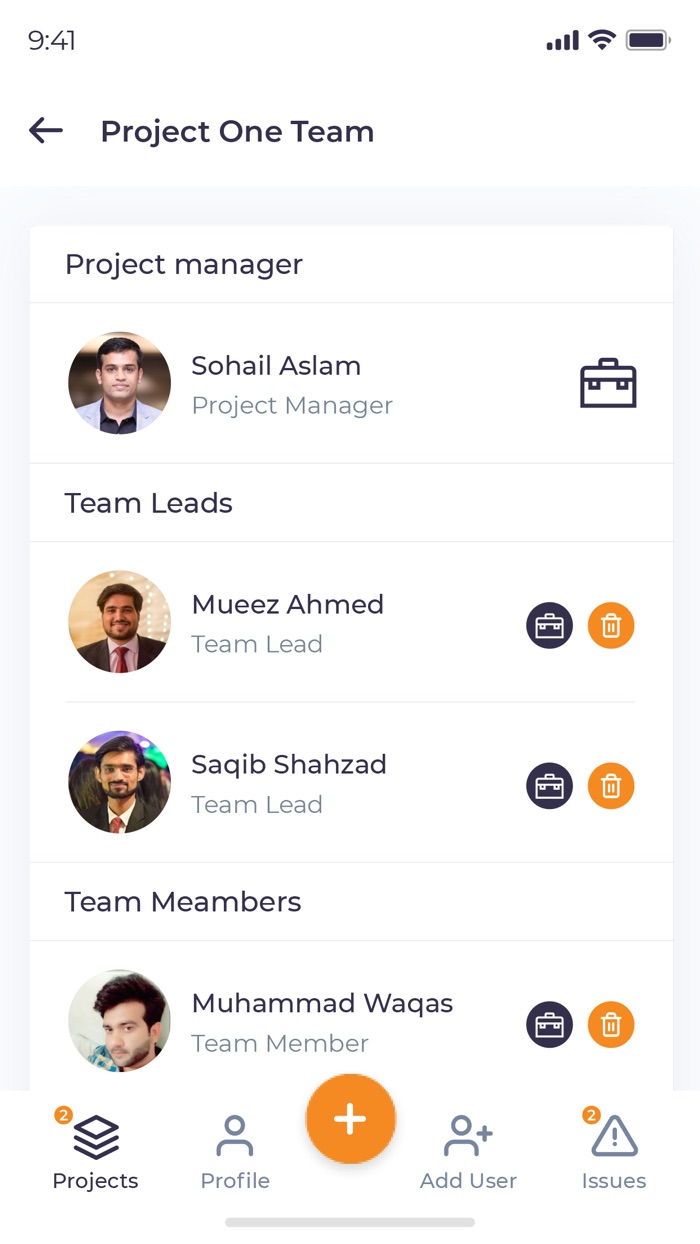Select the Projects icon in bottom navigation
Screen dimensions: 700x1244
coord(95,1135)
